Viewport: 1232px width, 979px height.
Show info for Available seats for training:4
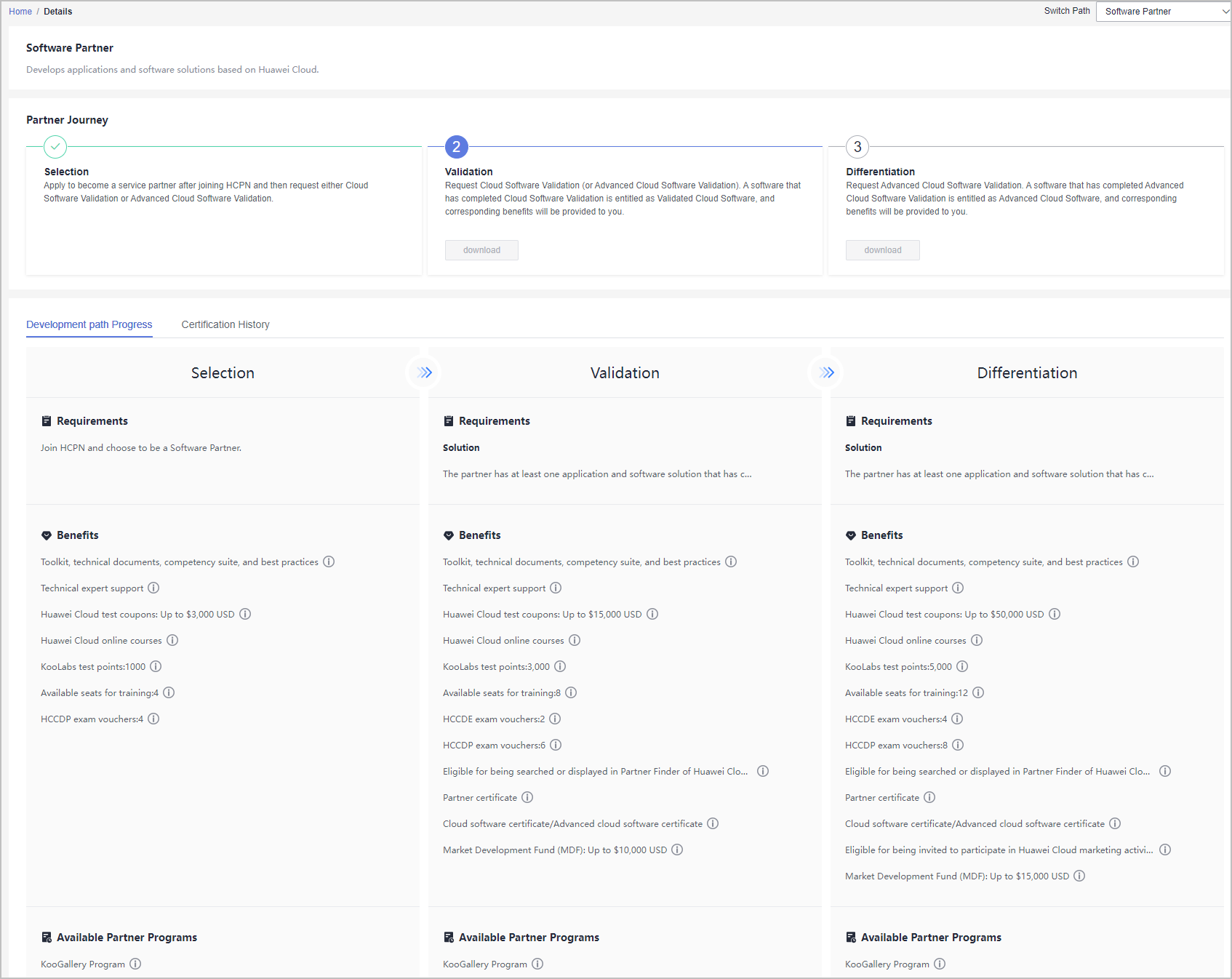169,692
